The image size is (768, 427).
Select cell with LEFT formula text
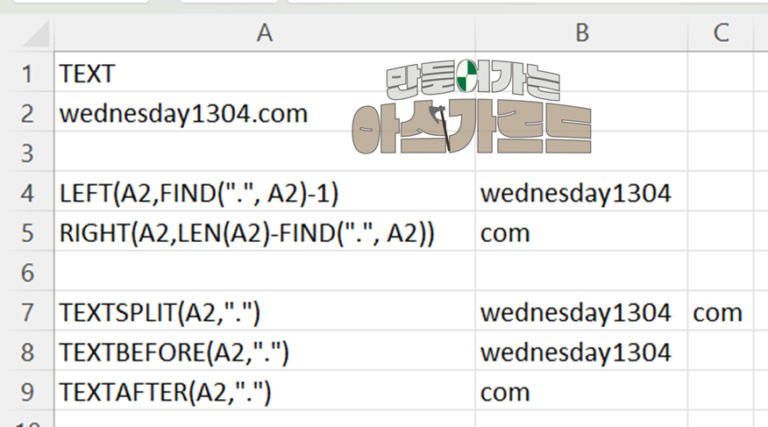(264, 193)
